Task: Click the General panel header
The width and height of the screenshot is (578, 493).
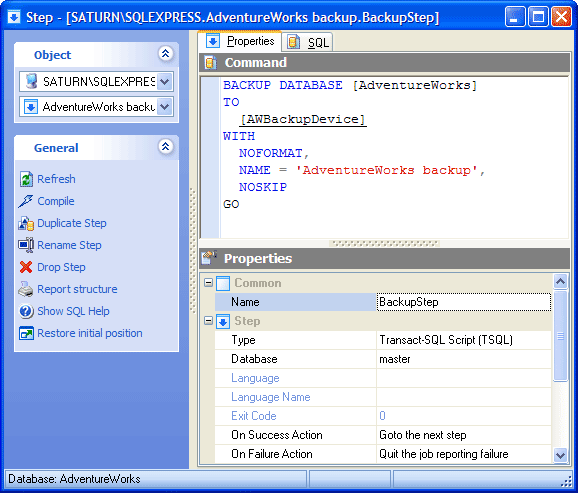Action: tap(97, 147)
